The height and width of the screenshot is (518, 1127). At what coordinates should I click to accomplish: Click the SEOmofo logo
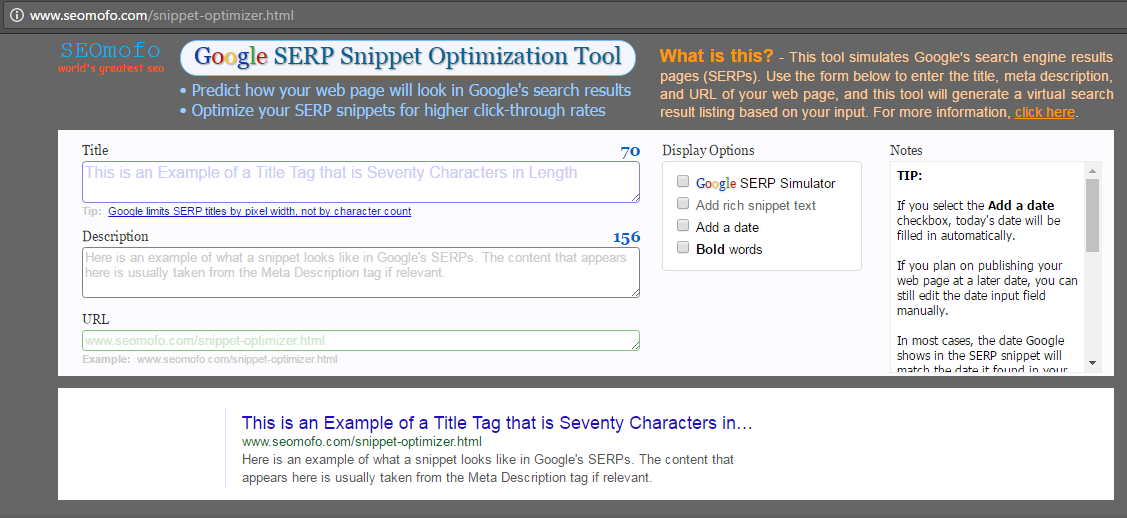110,50
